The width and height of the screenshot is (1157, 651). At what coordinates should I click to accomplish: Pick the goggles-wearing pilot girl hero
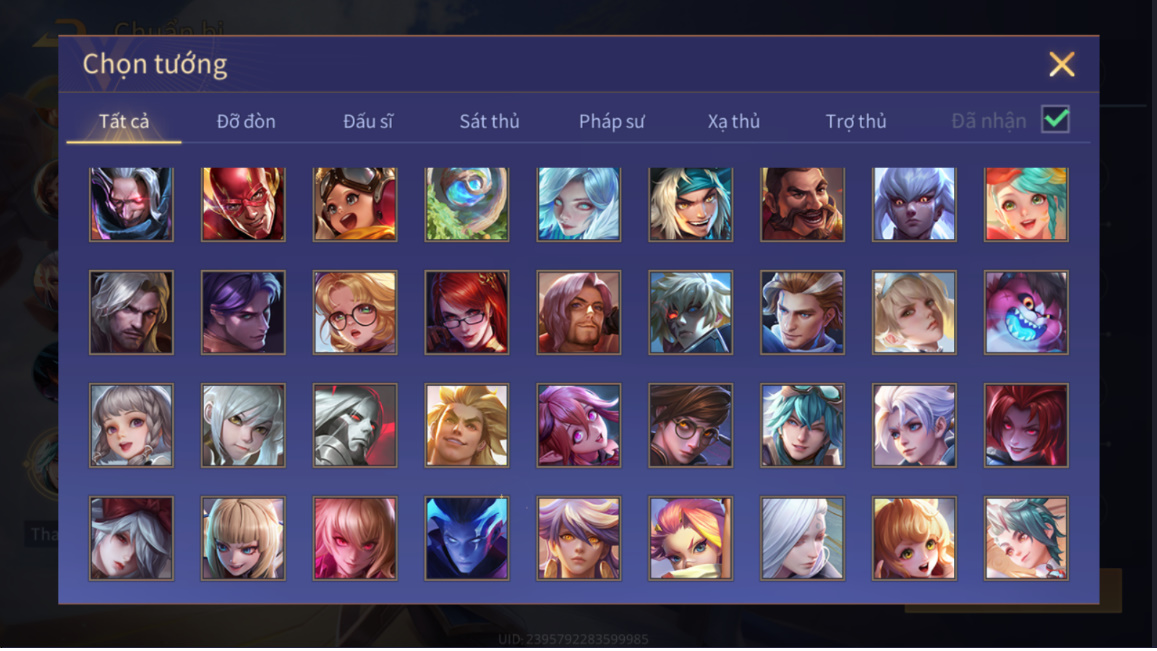coord(355,204)
